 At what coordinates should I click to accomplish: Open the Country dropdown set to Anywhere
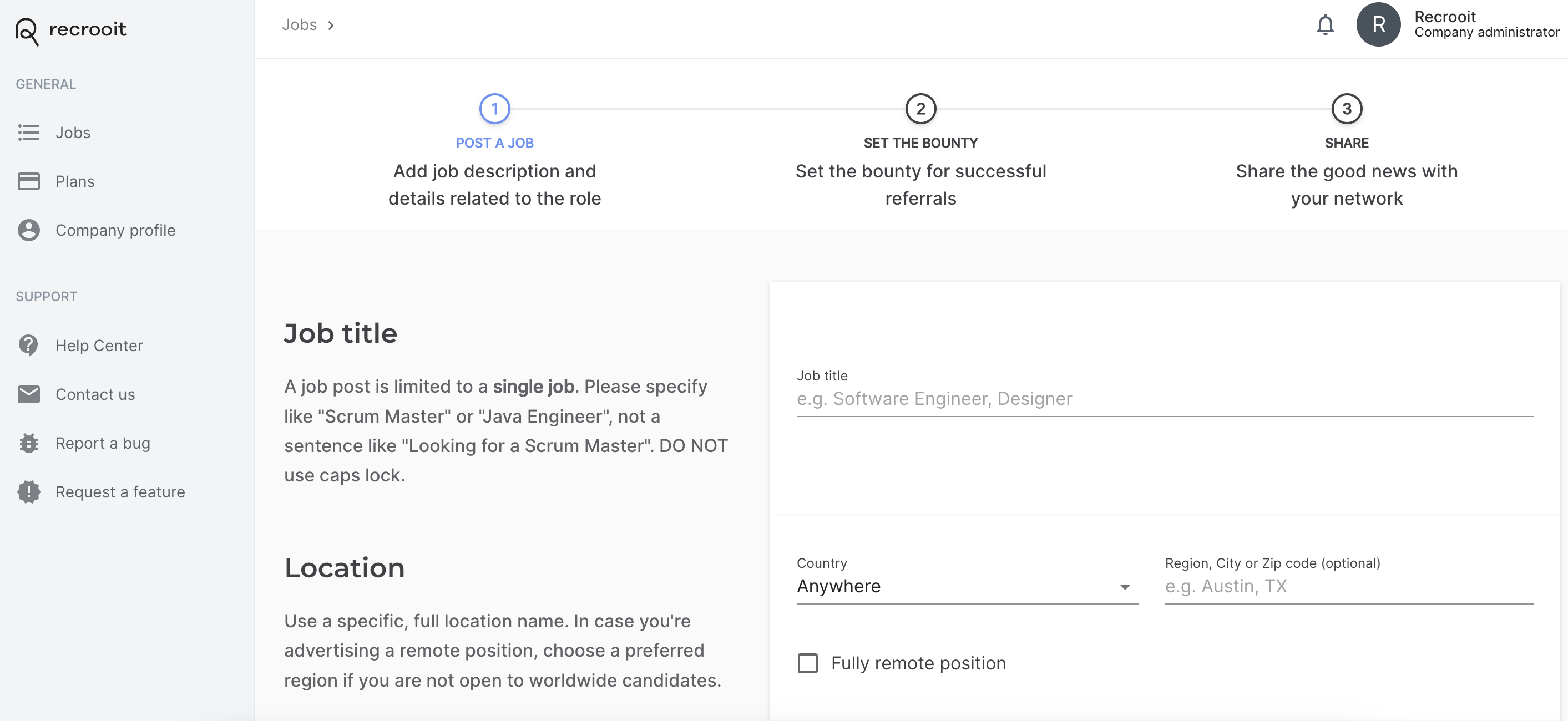(965, 586)
